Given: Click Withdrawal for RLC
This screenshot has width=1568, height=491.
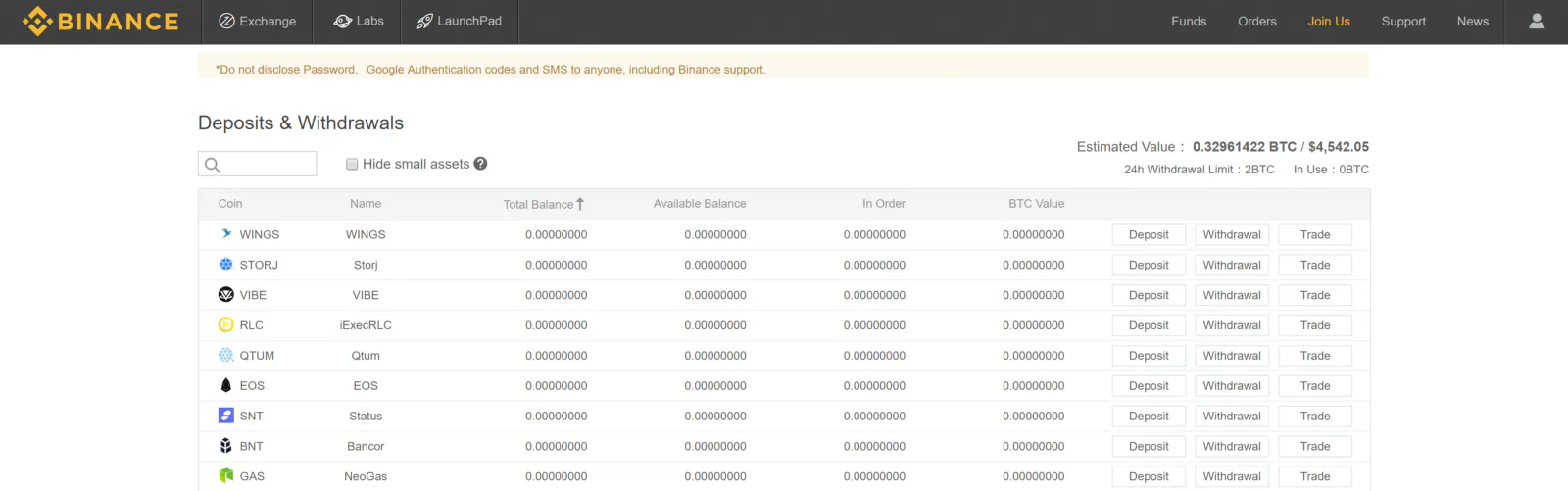Looking at the screenshot, I should pyautogui.click(x=1232, y=325).
